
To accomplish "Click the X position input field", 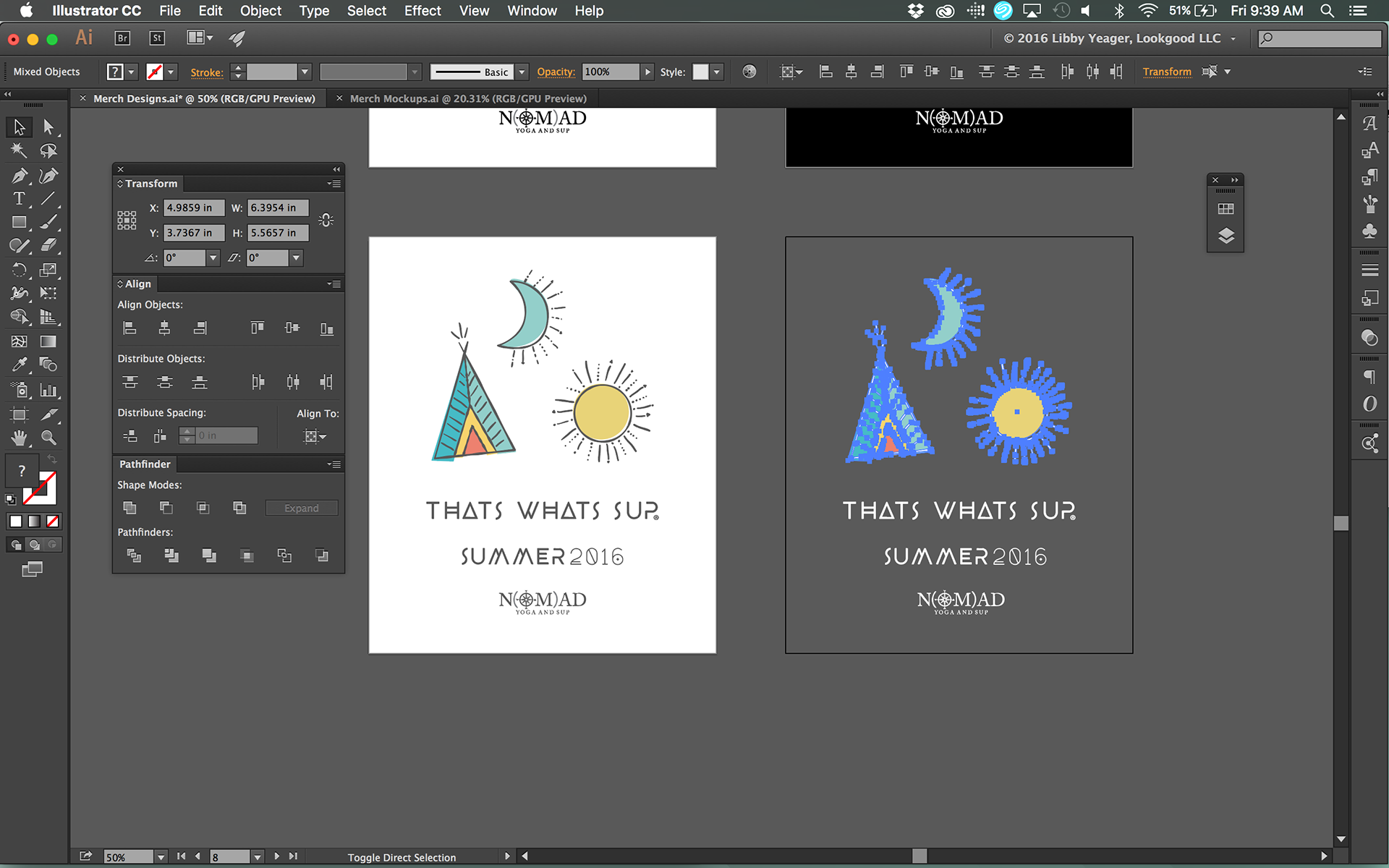I will (193, 208).
